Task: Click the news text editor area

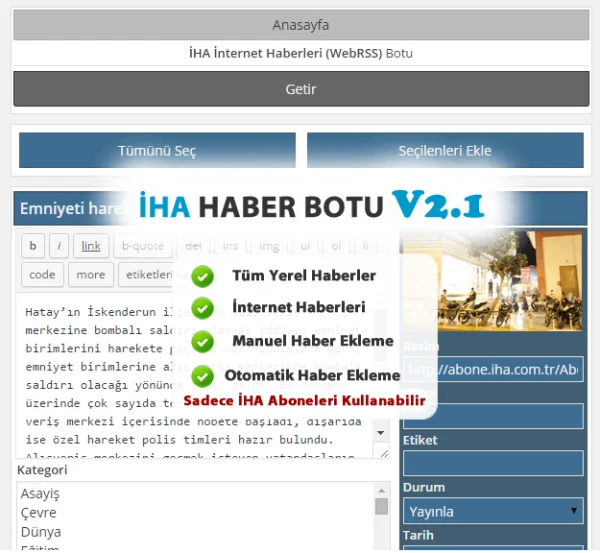Action: coord(194,375)
